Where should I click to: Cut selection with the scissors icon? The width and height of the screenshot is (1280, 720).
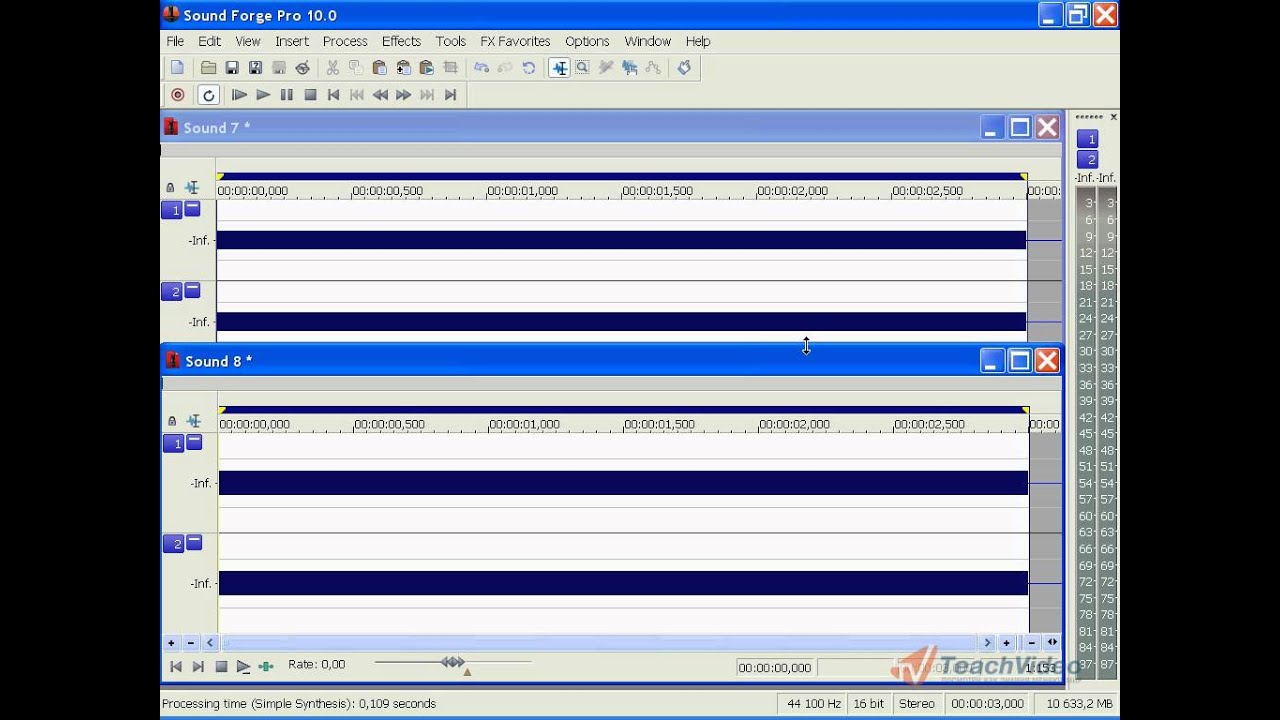(x=332, y=68)
